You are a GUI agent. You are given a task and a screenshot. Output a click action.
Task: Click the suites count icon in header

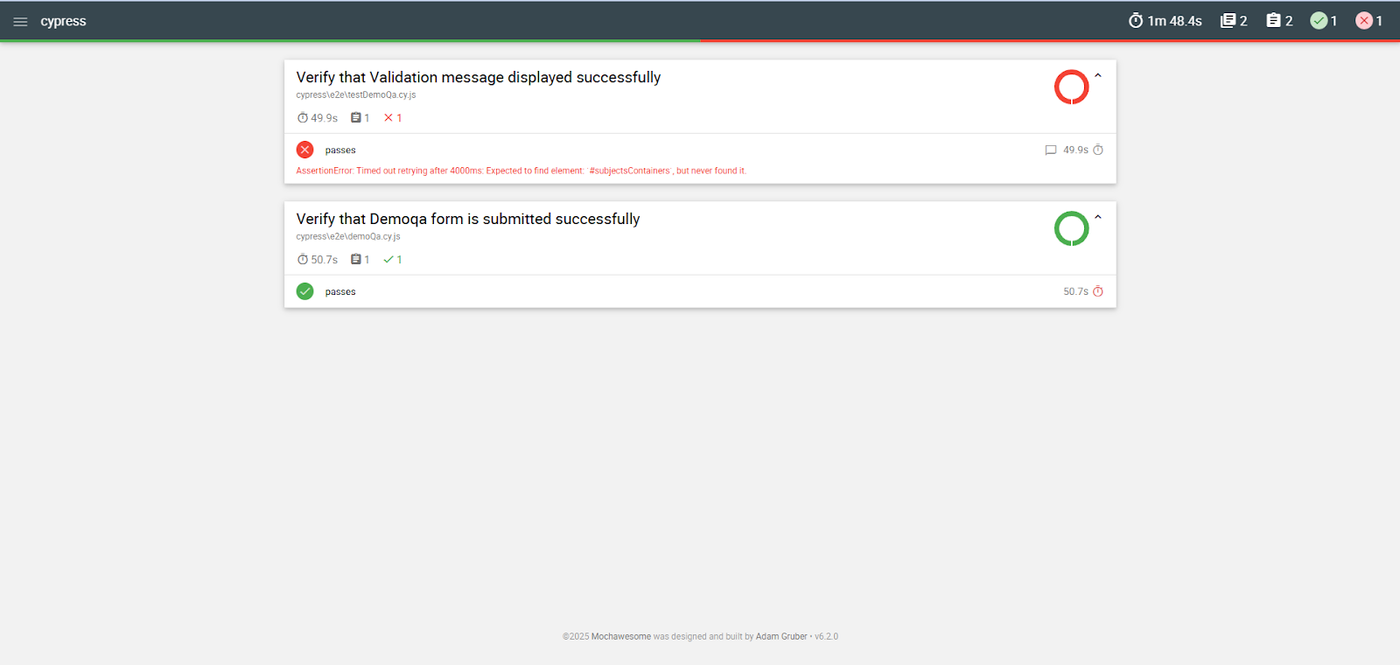click(1228, 21)
